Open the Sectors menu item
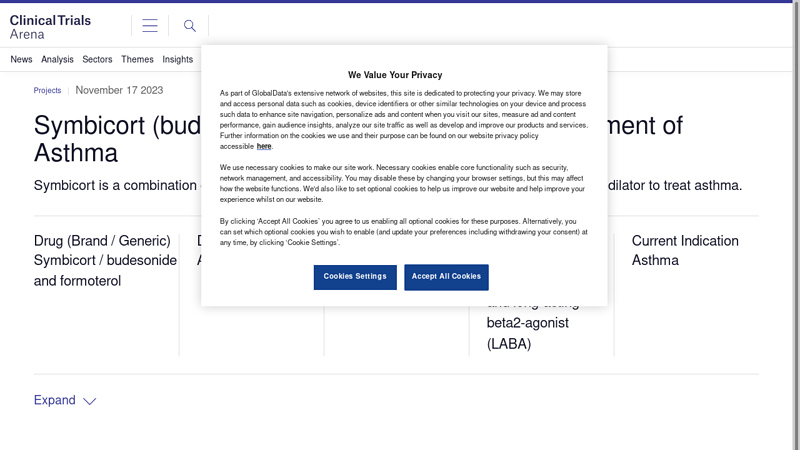This screenshot has height=450, width=800. coord(97,59)
